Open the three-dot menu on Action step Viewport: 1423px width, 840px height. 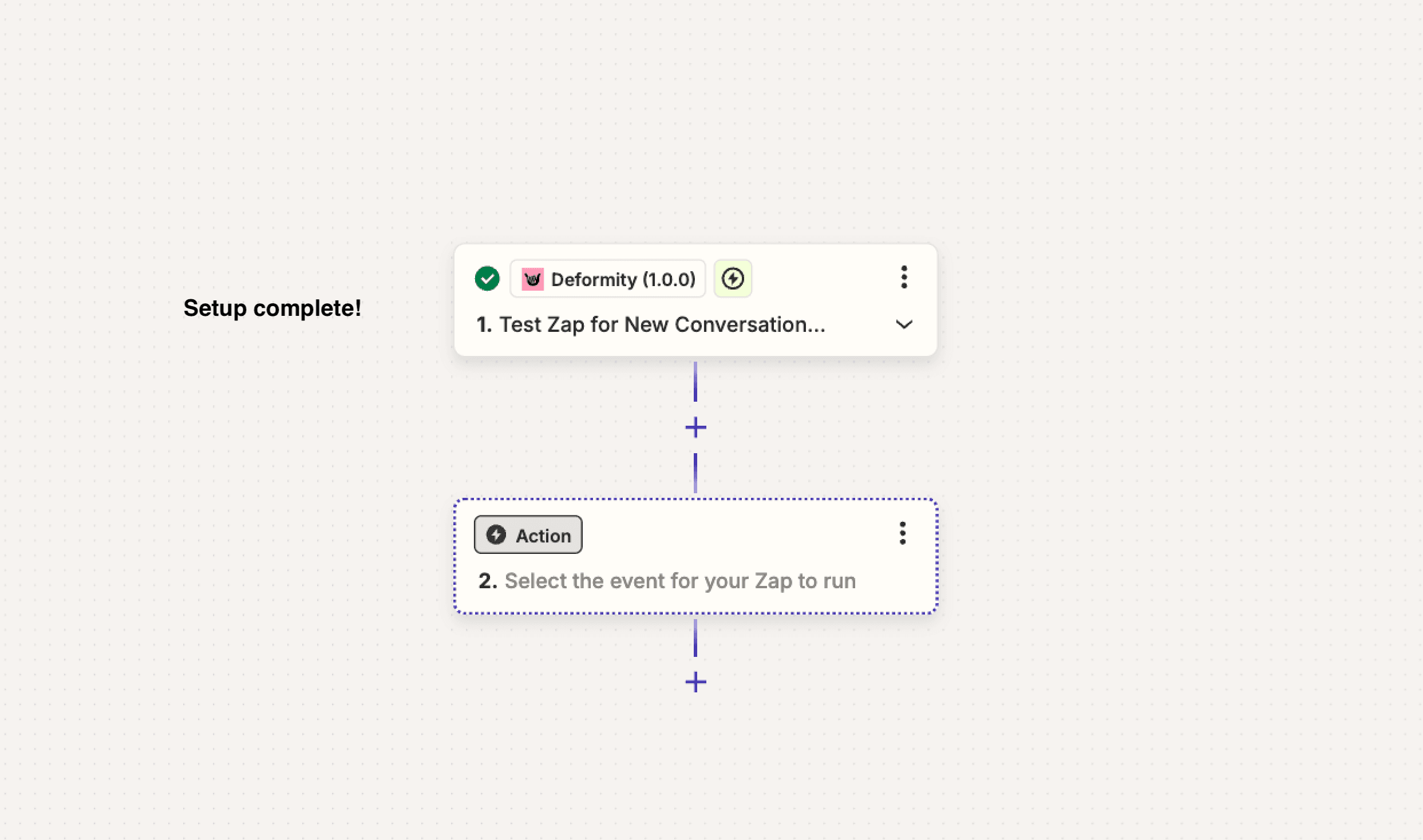coord(903,533)
